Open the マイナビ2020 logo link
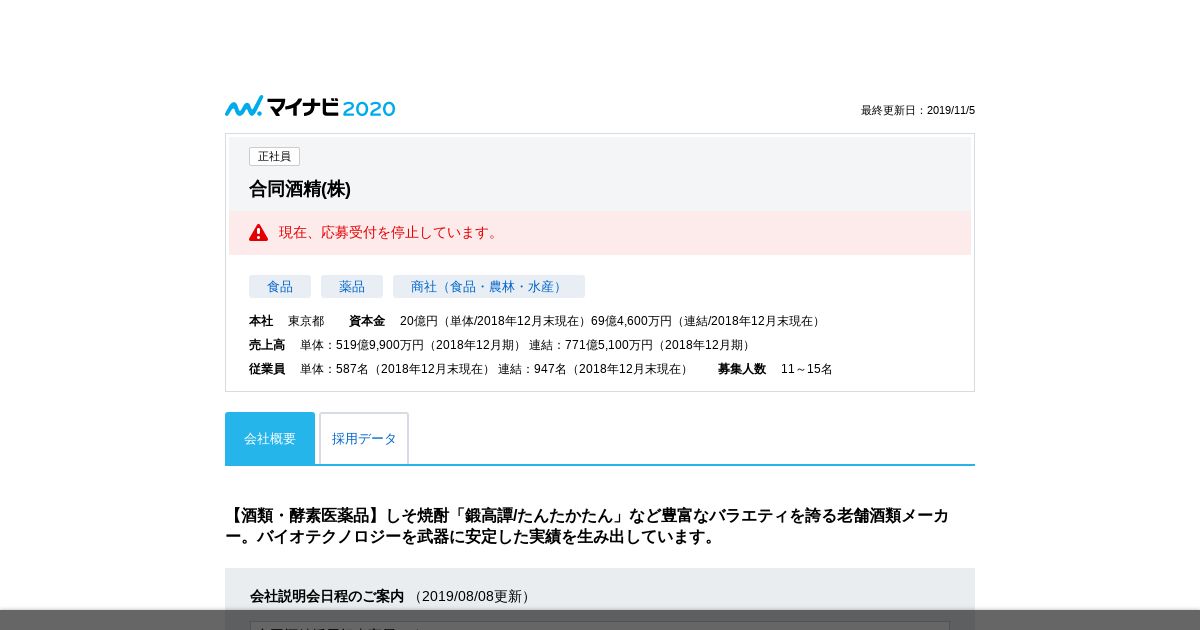The image size is (1200, 630). (310, 107)
